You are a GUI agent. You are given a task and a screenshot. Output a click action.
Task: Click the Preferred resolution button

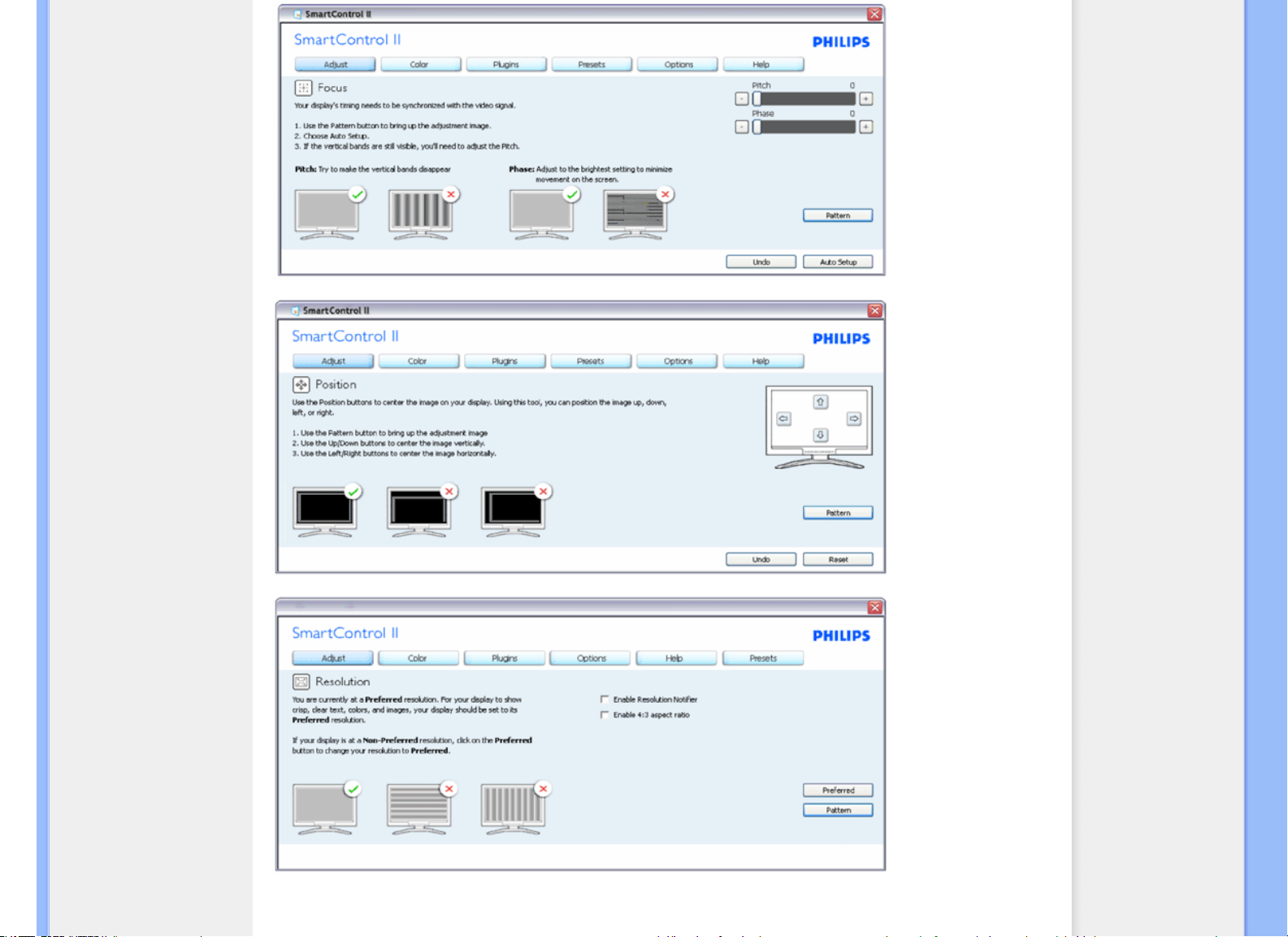838,790
